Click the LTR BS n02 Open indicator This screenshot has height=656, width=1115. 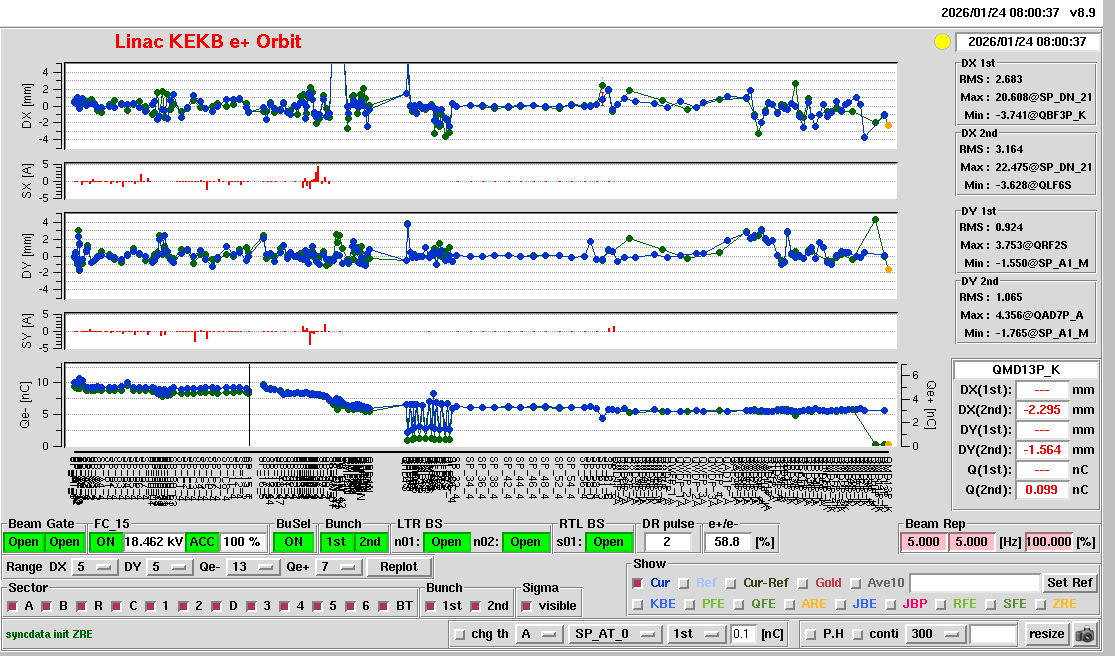pyautogui.click(x=526, y=542)
